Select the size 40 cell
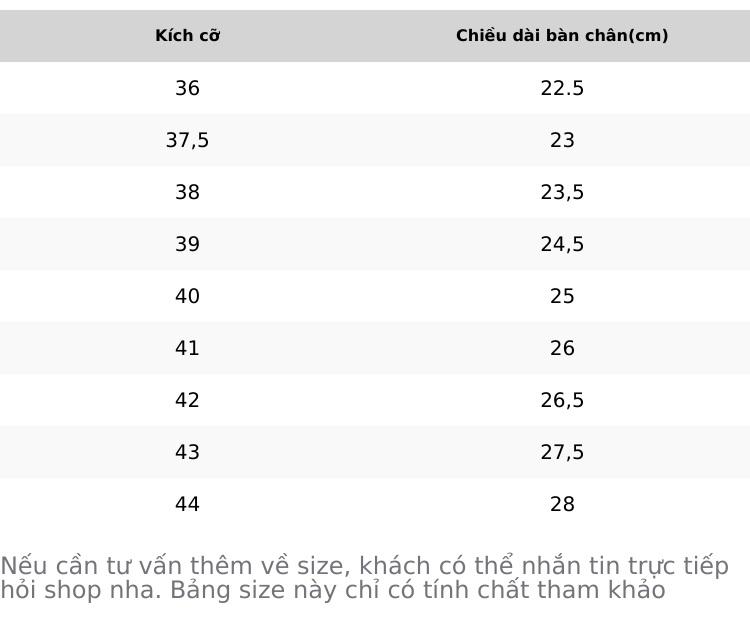The width and height of the screenshot is (750, 626). (x=188, y=296)
